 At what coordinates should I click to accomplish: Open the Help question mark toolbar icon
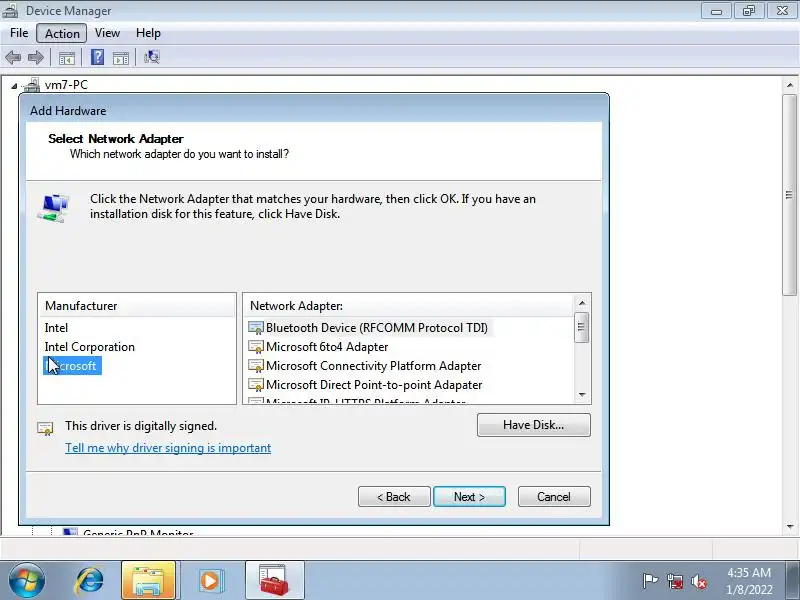97,57
